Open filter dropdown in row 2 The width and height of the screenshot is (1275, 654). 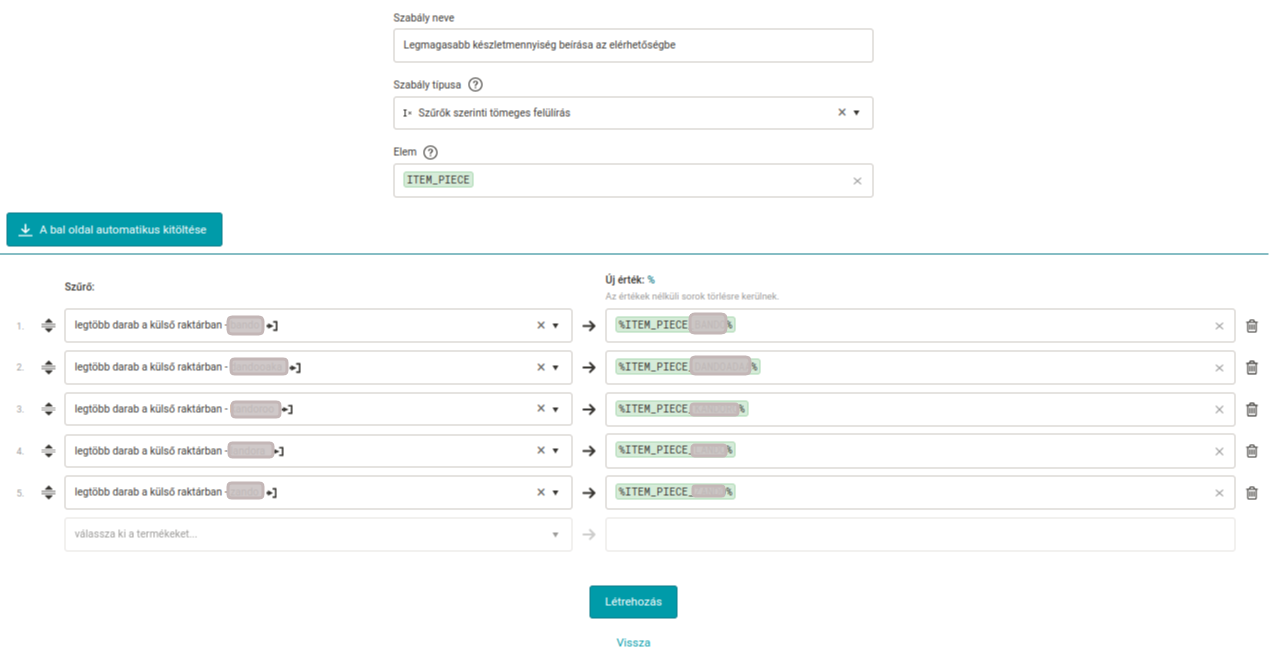[x=556, y=368]
